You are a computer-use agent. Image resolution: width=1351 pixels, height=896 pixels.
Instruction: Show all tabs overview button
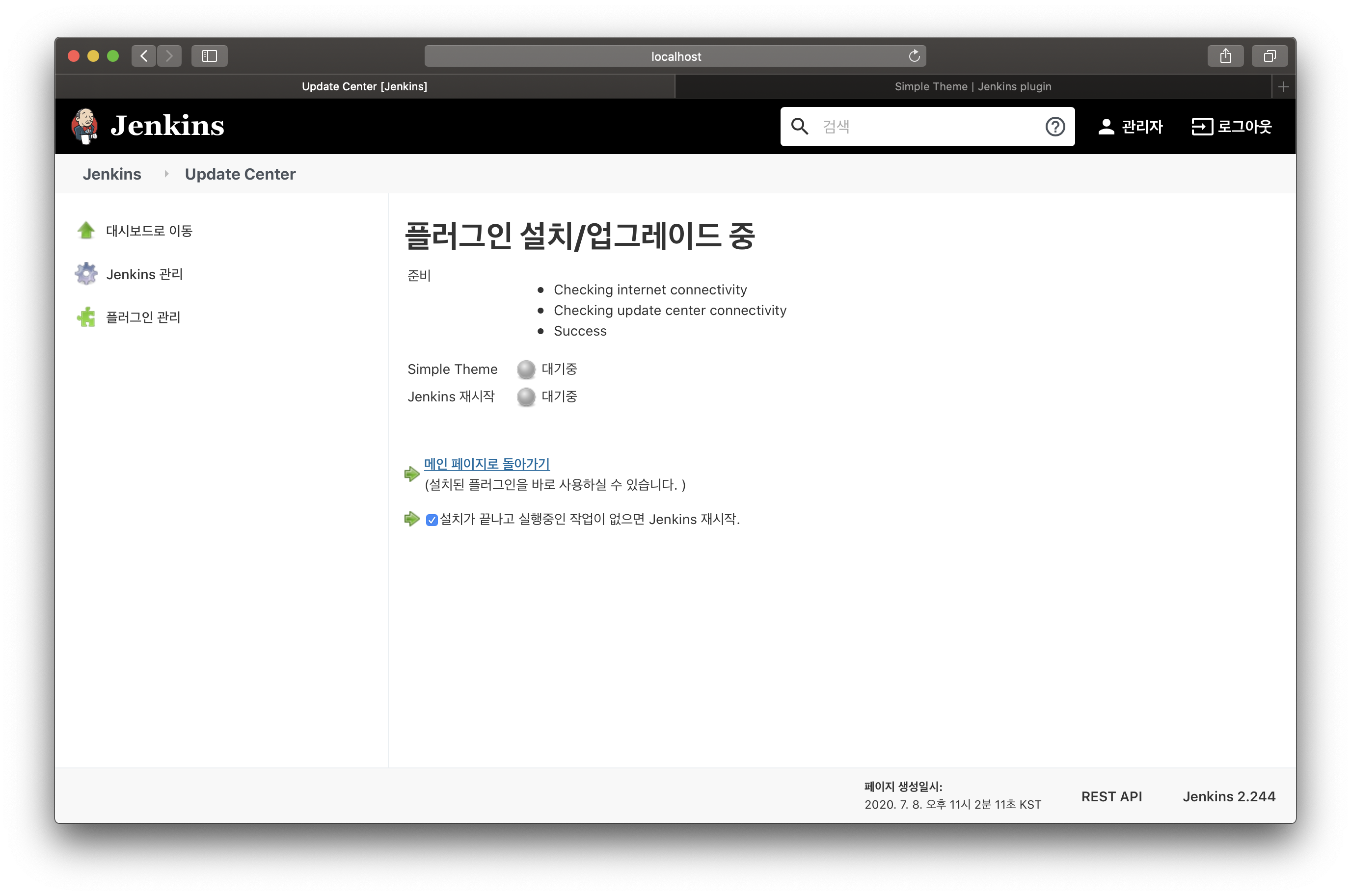coord(1269,56)
